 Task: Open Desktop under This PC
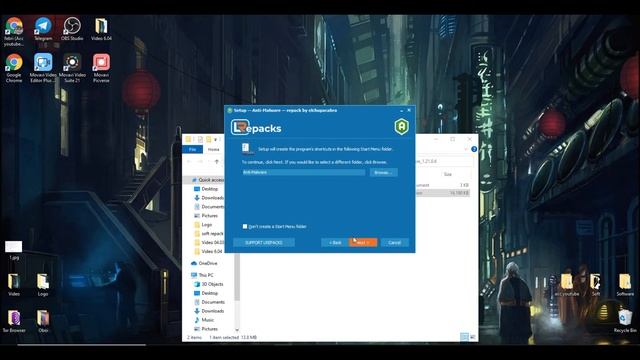tap(207, 293)
